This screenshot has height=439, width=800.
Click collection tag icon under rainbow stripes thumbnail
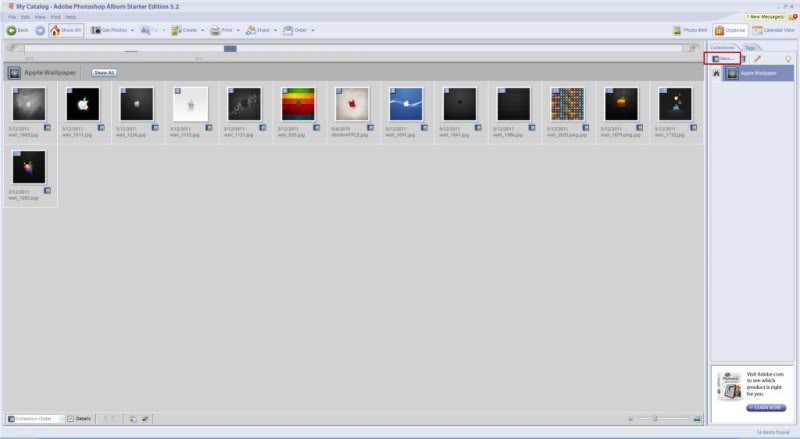point(316,128)
